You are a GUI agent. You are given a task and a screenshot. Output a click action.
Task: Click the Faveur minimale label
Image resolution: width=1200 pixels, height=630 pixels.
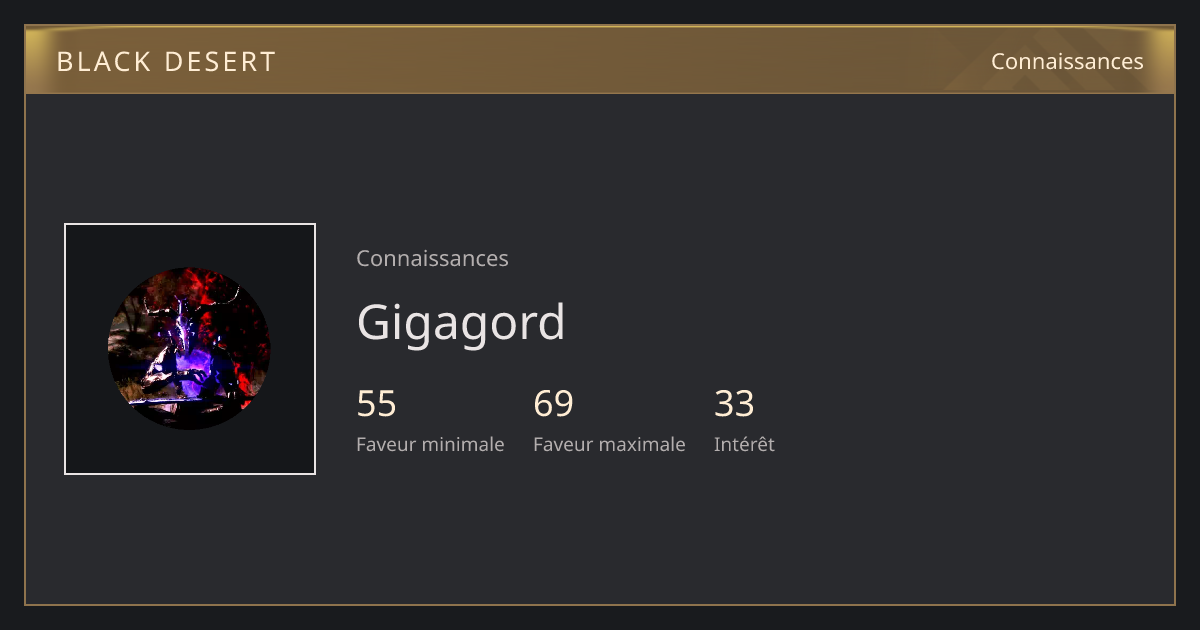point(430,444)
